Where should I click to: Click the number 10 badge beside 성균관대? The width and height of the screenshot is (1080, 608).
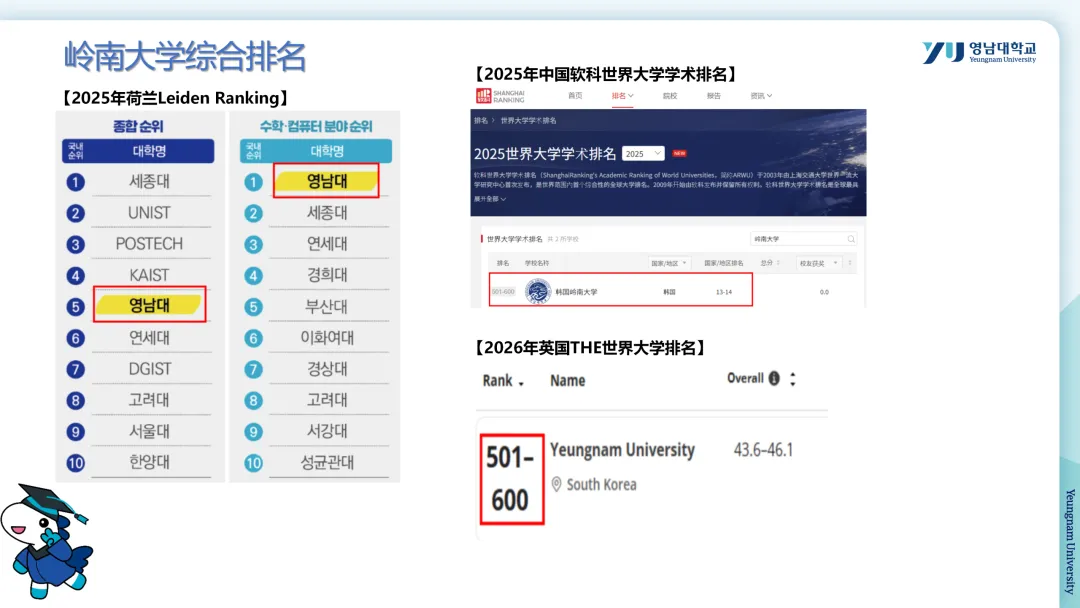(253, 463)
